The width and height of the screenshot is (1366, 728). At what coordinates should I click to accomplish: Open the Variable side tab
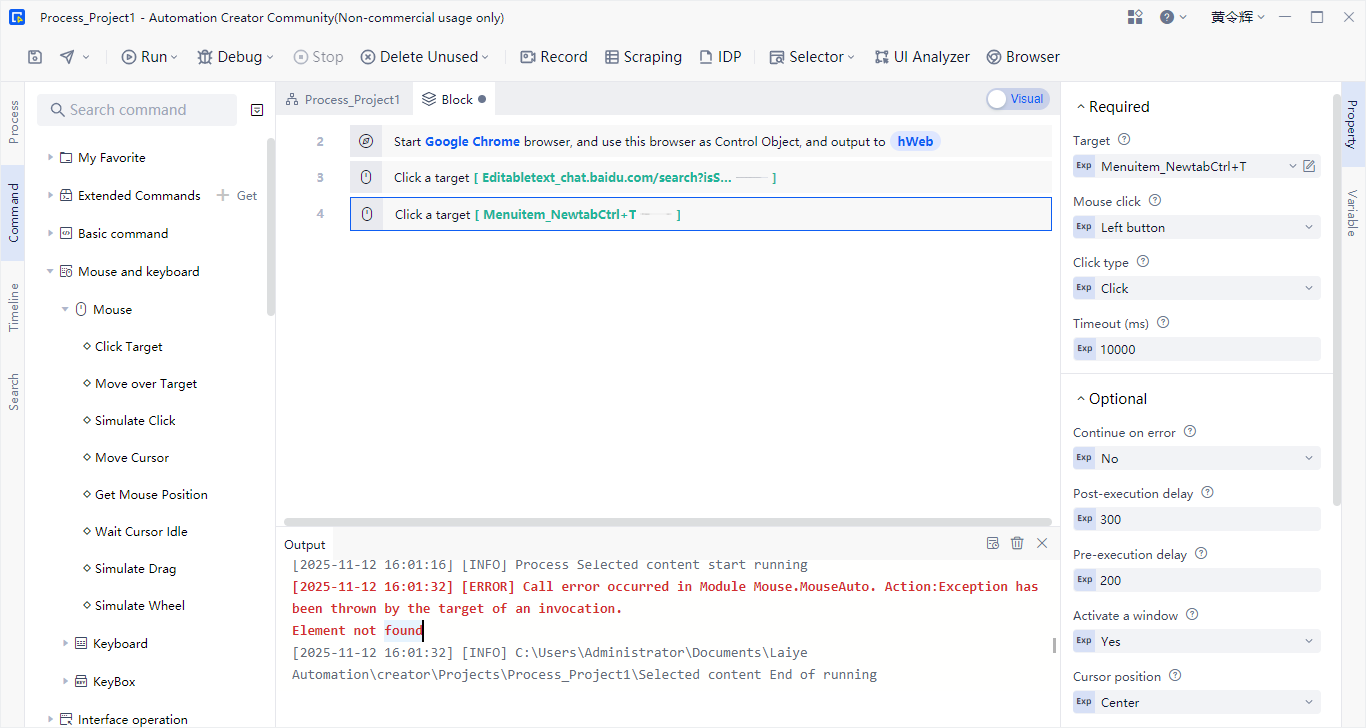(1351, 213)
